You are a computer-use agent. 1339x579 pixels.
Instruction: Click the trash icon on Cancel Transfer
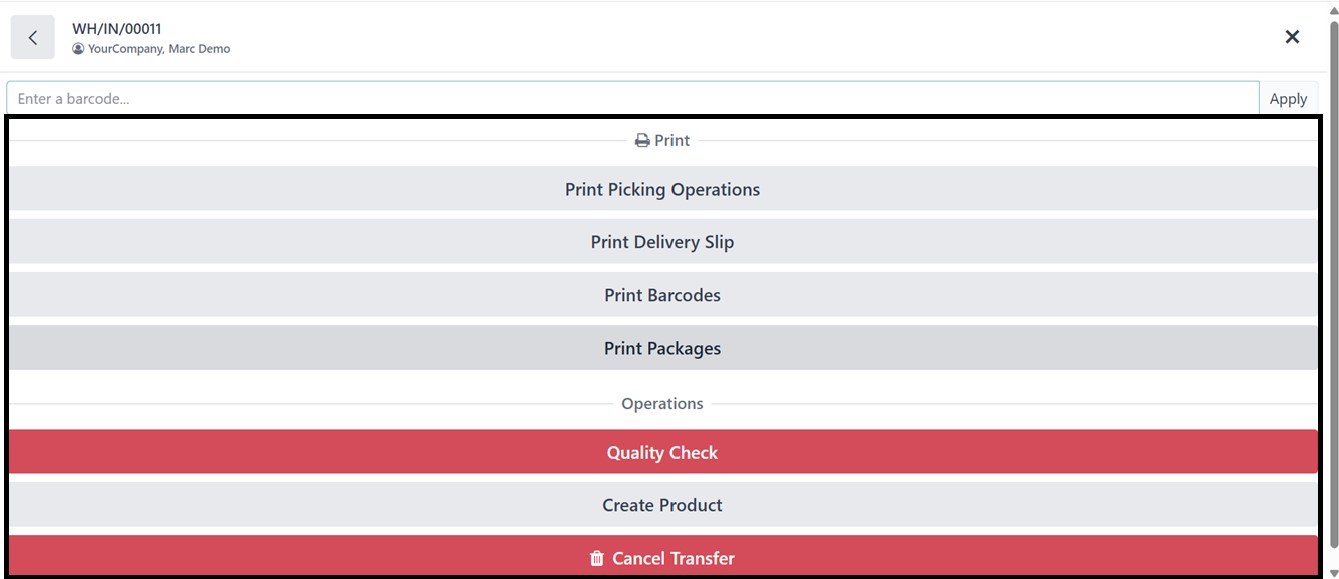tap(597, 558)
